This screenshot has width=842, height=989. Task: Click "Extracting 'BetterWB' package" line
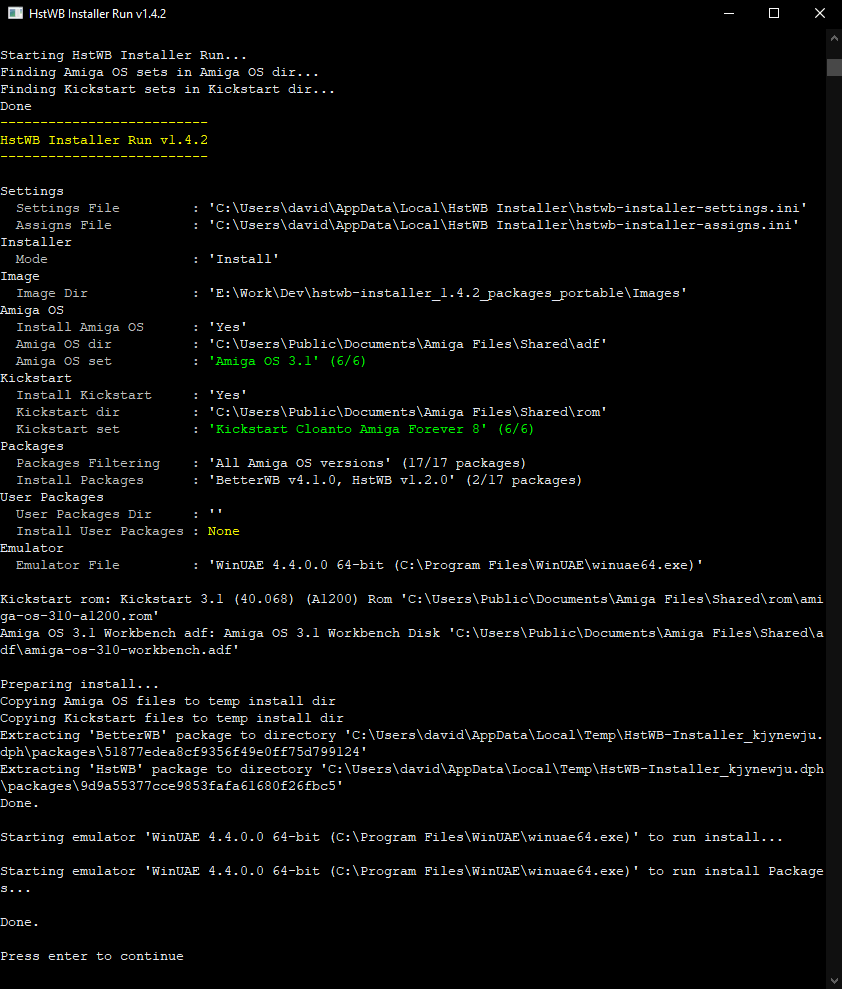click(x=412, y=744)
